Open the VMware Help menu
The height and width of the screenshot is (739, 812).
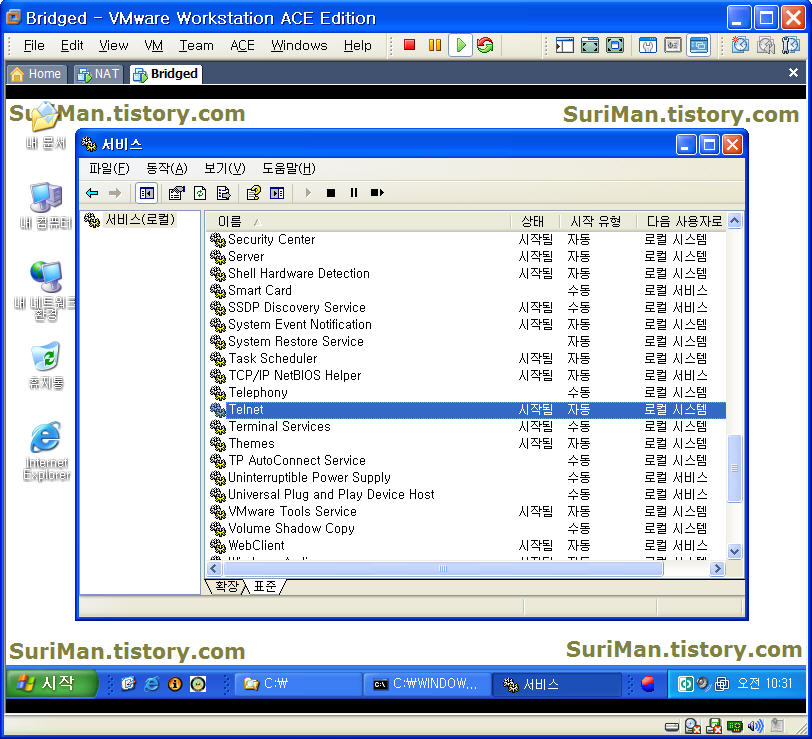(x=357, y=46)
